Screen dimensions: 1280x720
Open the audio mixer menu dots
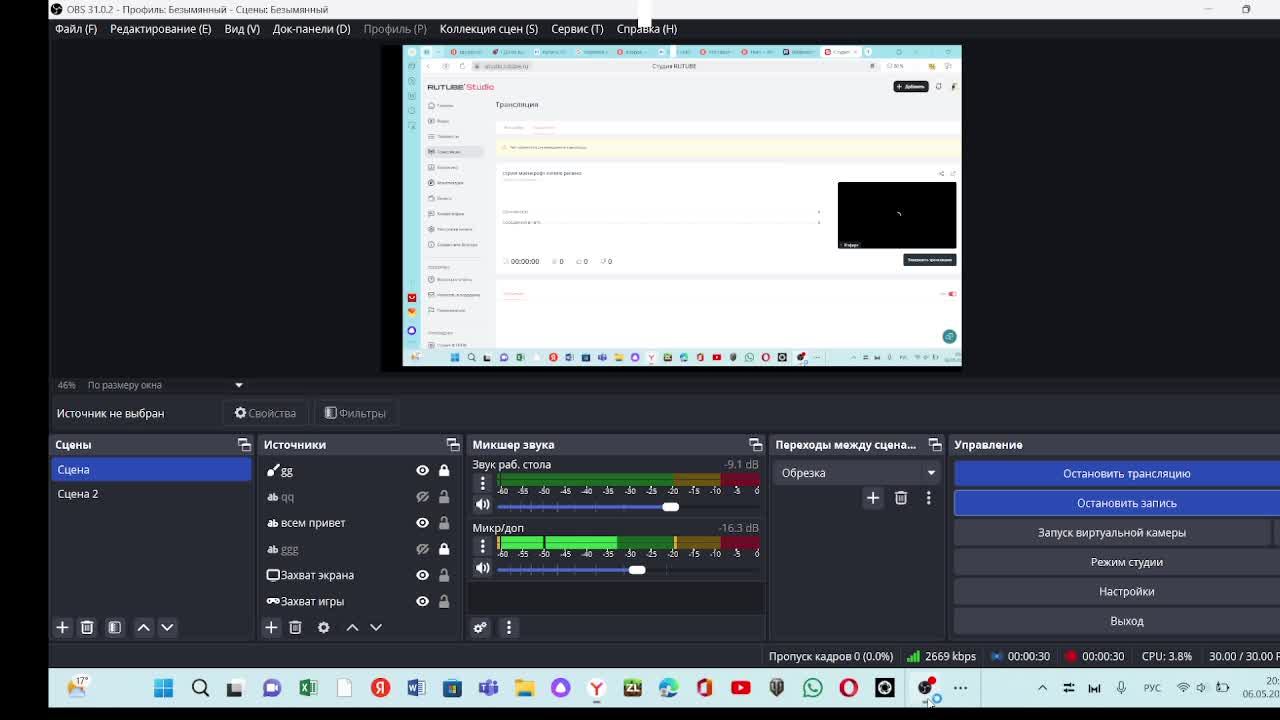tap(508, 628)
